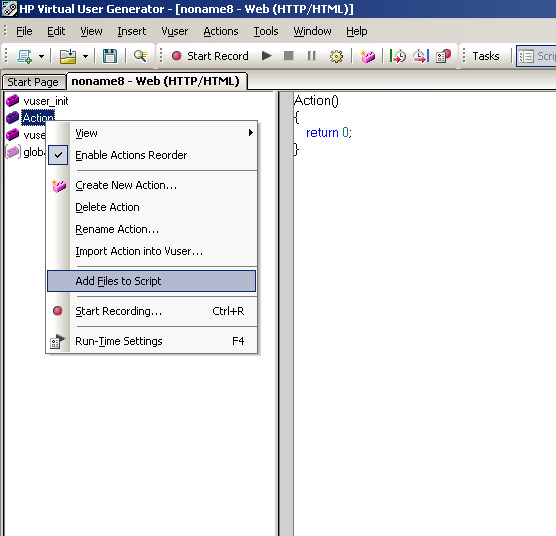Image resolution: width=556 pixels, height=536 pixels.
Task: Click the vuser_end brick icon
Action: point(13,135)
